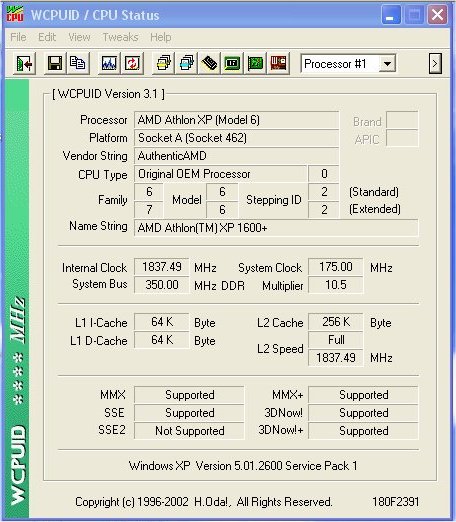The height and width of the screenshot is (522, 456).
Task: Click the Internal Clock value field
Action: tap(162, 267)
